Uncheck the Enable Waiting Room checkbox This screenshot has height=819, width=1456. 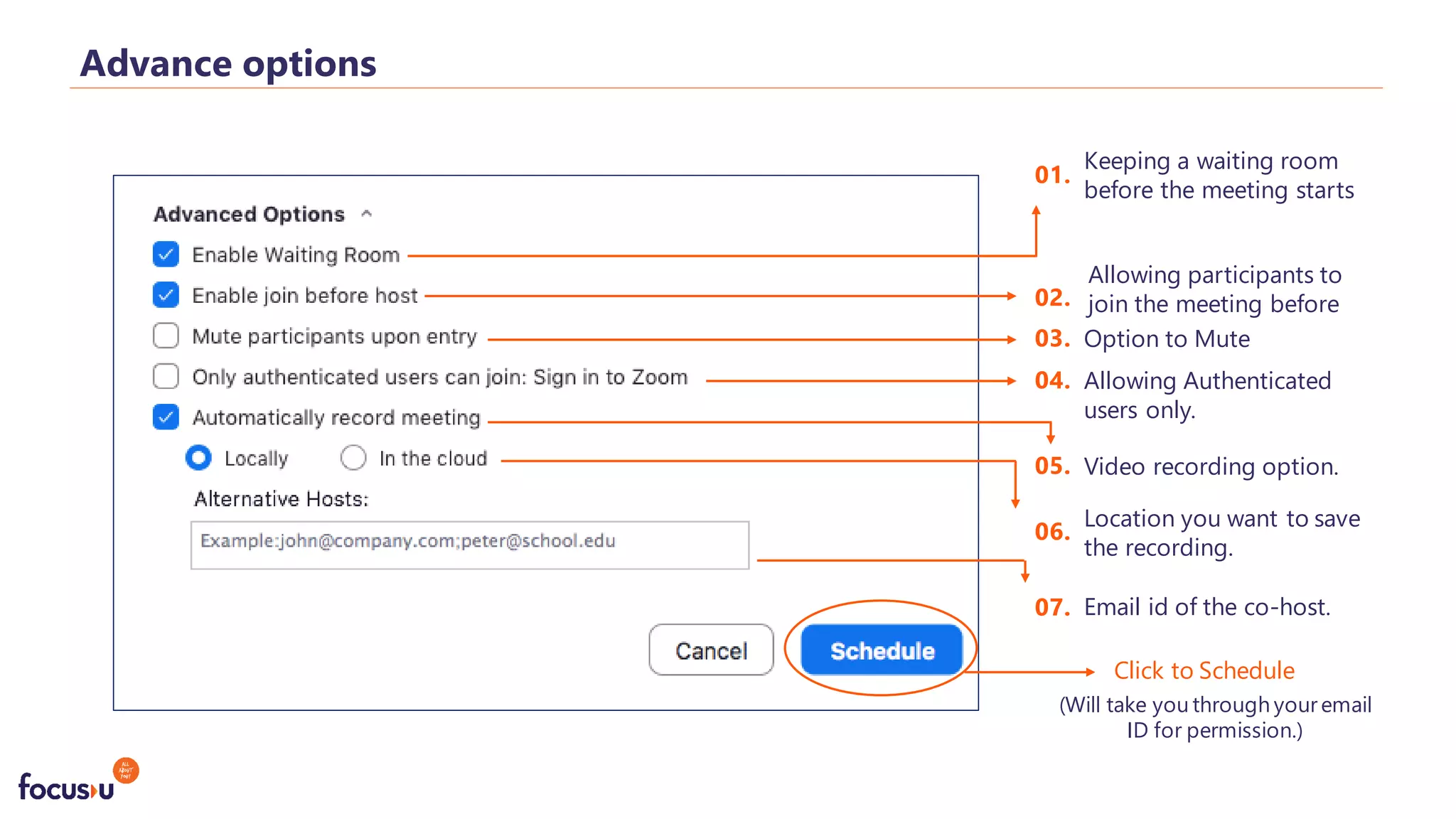[166, 254]
